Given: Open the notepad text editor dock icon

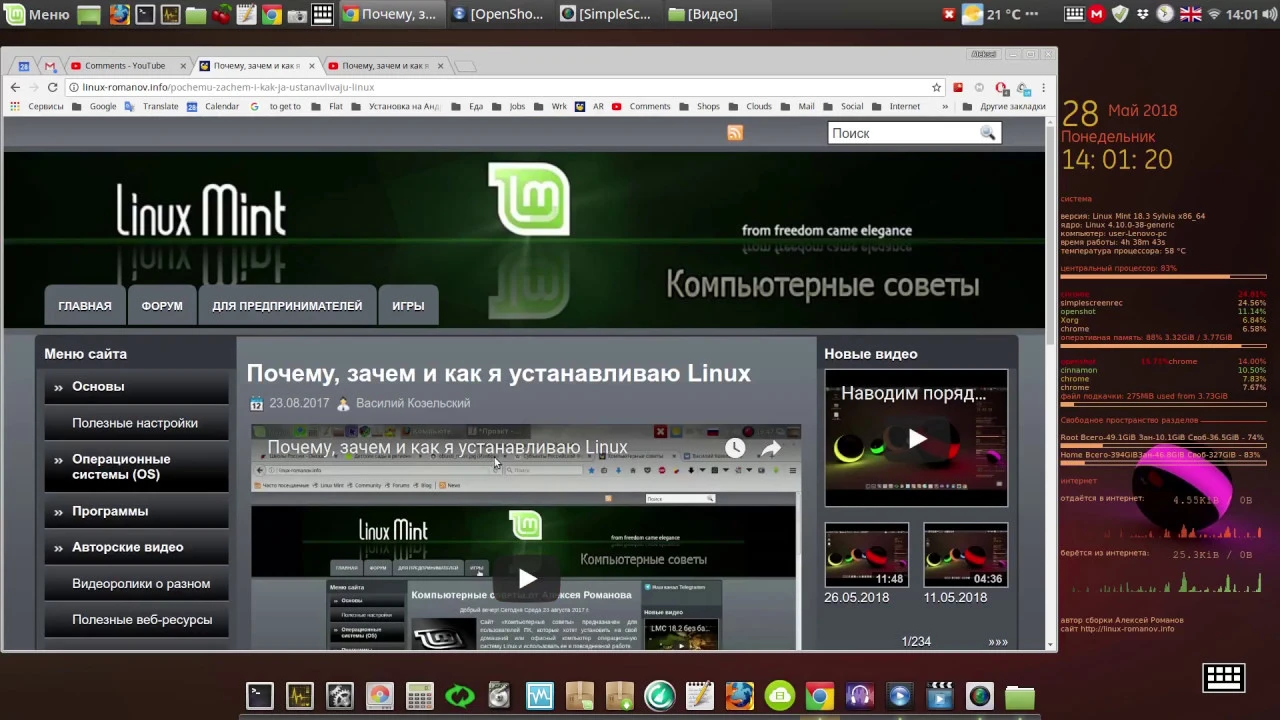Looking at the screenshot, I should pos(700,696).
